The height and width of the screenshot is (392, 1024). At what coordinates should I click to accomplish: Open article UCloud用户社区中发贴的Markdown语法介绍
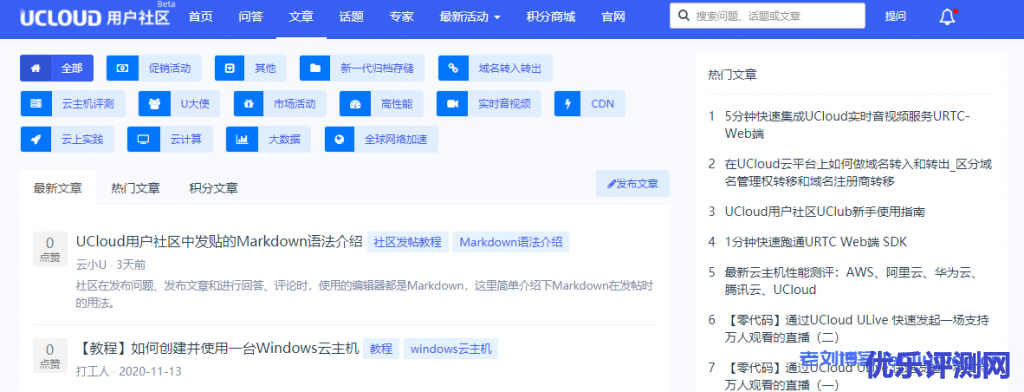(219, 242)
